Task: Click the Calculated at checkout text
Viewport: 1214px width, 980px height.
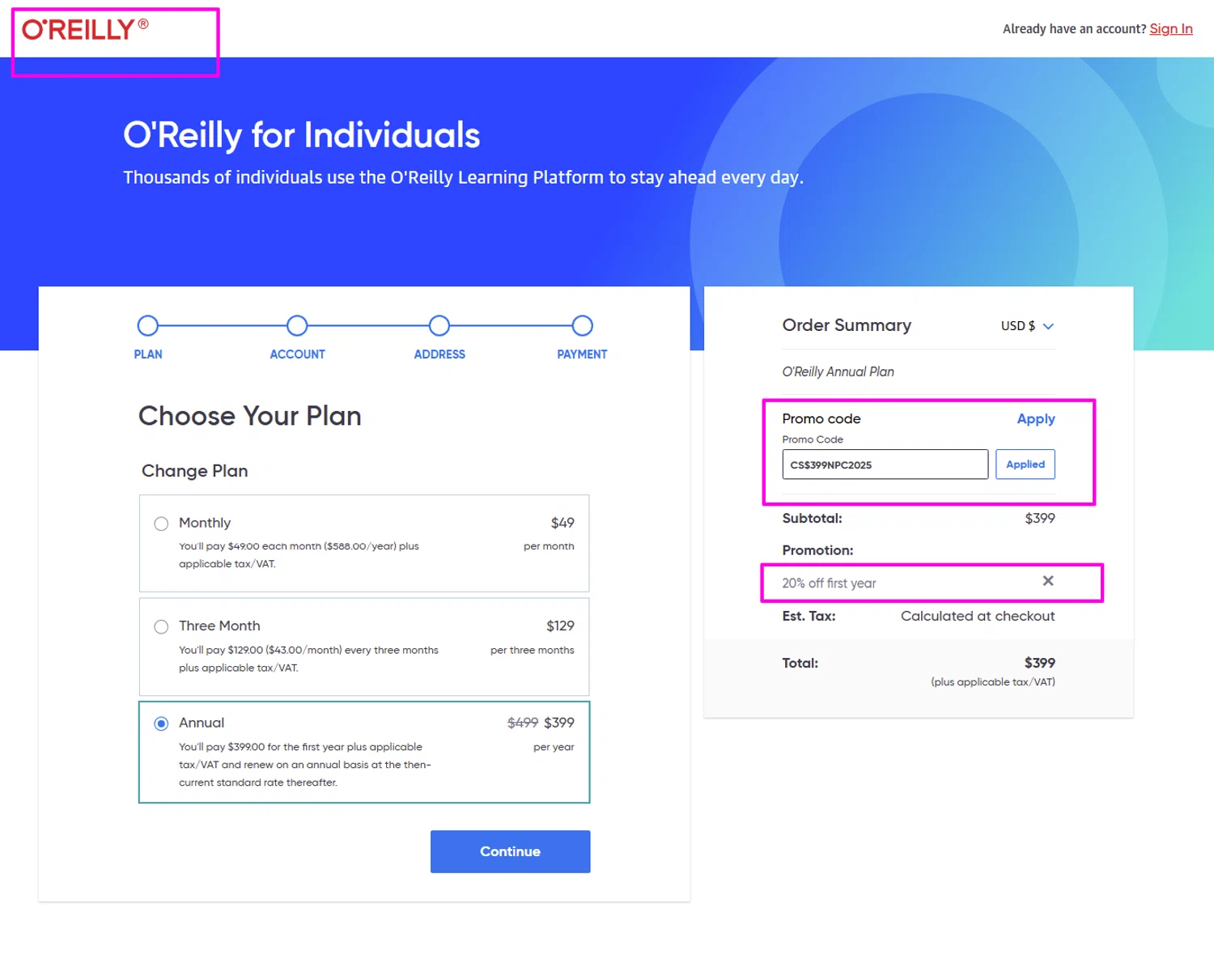Action: pos(978,617)
